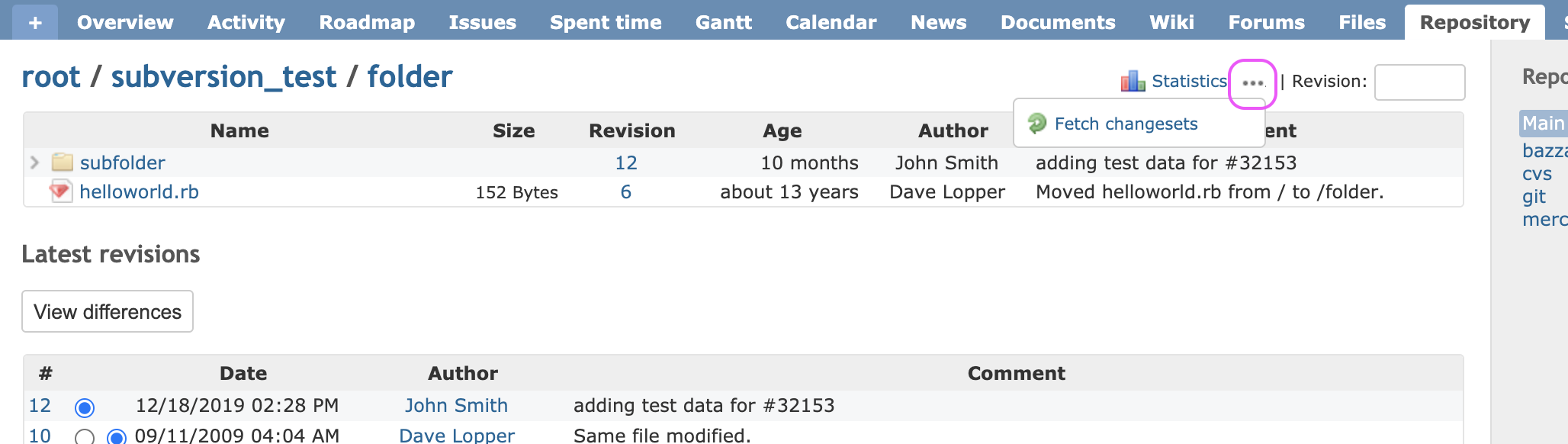Switch to the Wiki tab
1568x444 pixels.
pyautogui.click(x=1171, y=22)
